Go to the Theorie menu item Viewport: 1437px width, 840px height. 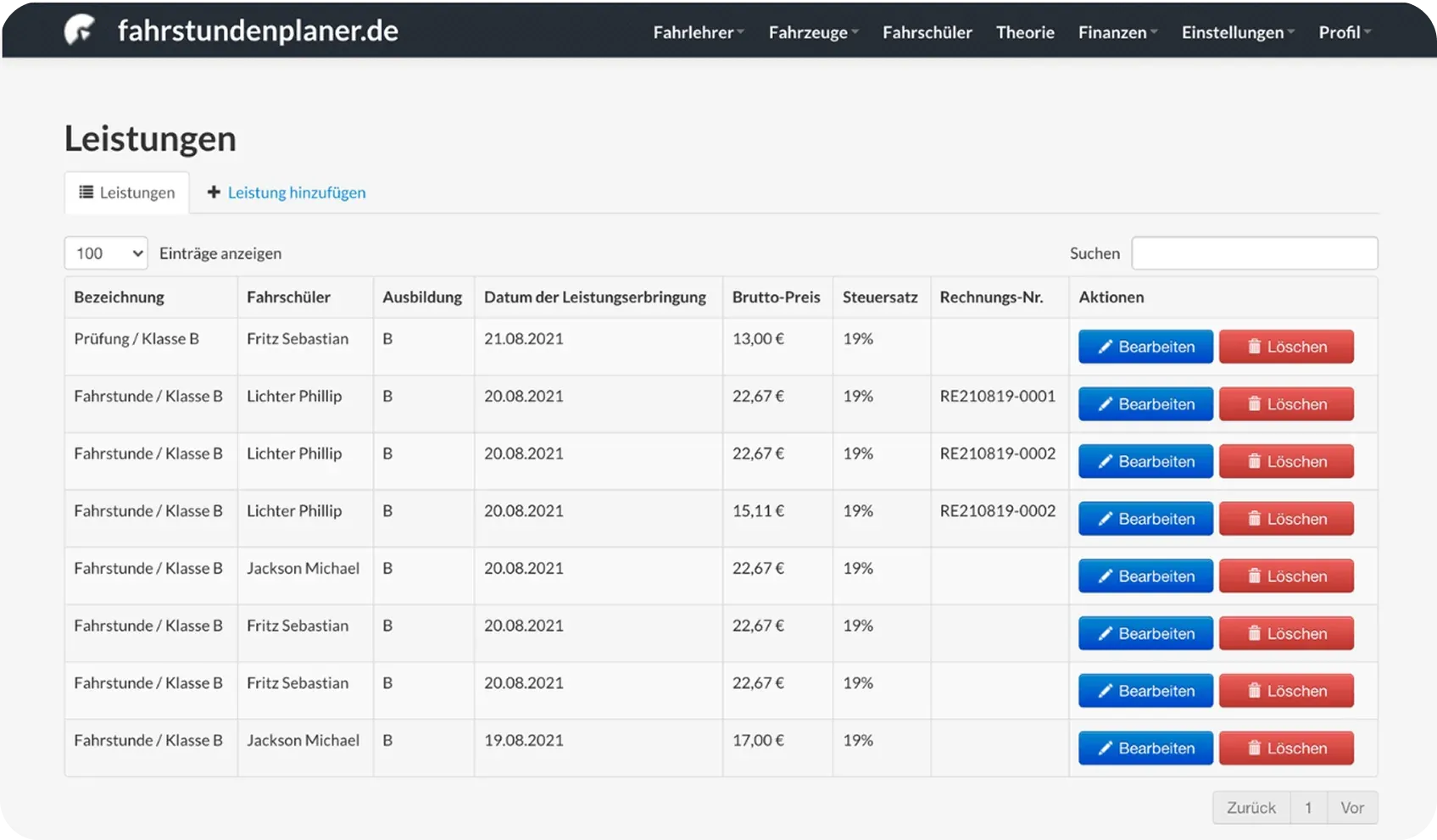coord(1025,32)
